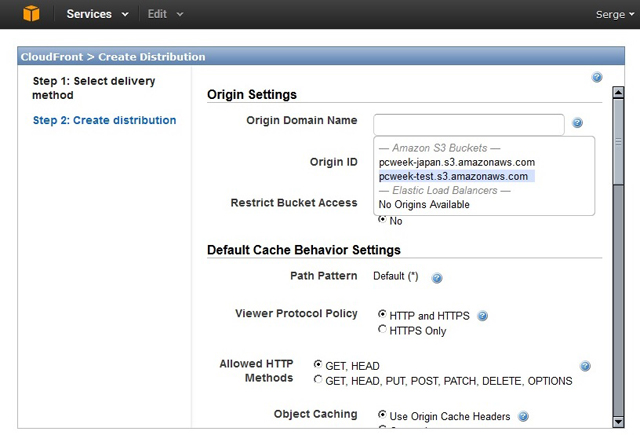The height and width of the screenshot is (435, 640).
Task: Choose pcweek-test.s3.amazonaws.com origin
Action: click(x=456, y=176)
